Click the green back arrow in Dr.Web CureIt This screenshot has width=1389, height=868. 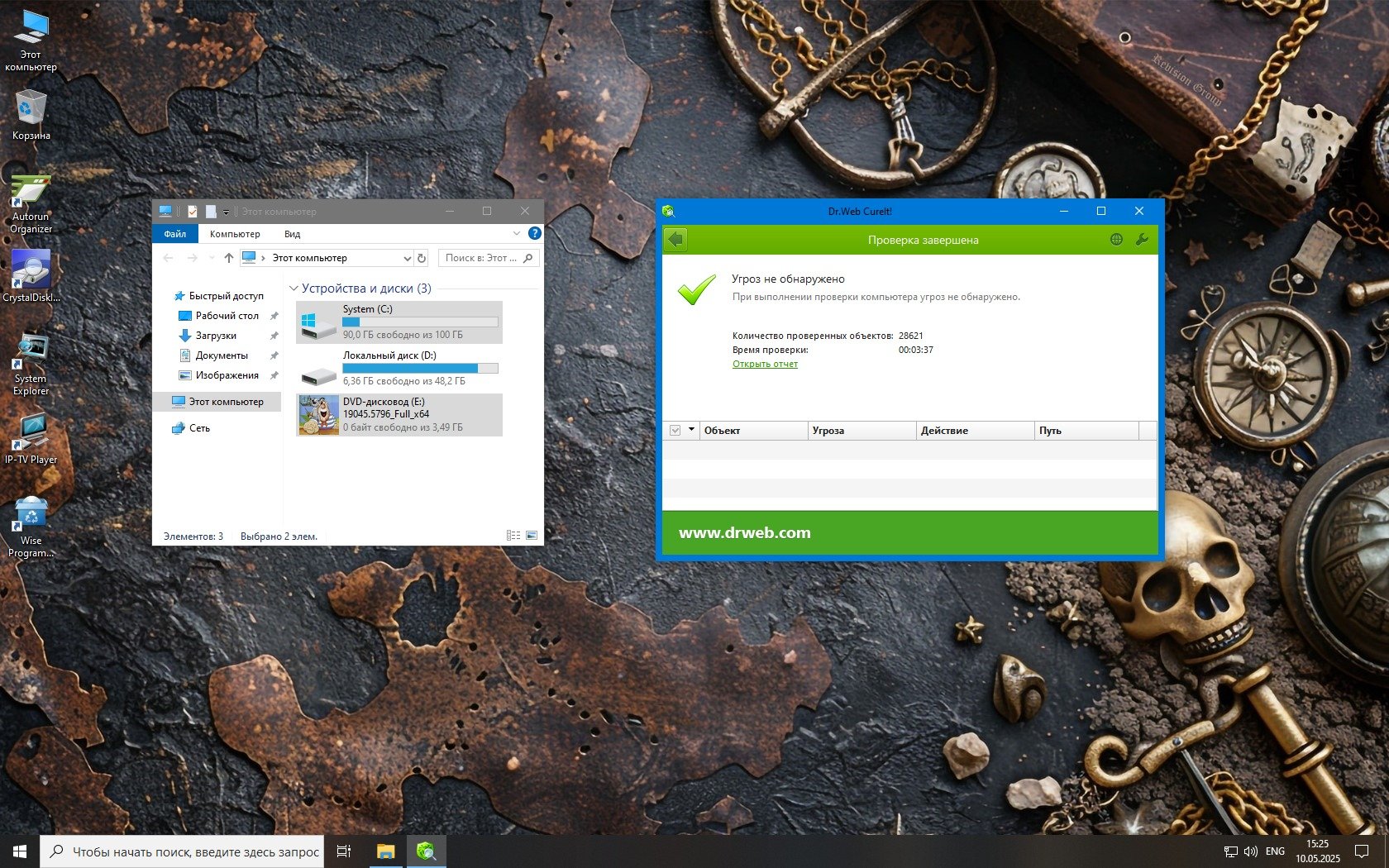(x=676, y=240)
